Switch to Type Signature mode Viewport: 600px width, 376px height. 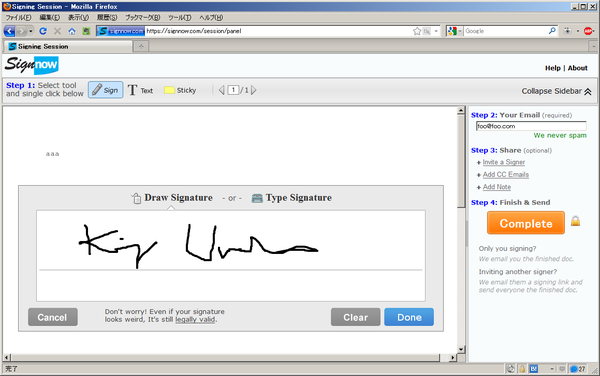tap(299, 198)
